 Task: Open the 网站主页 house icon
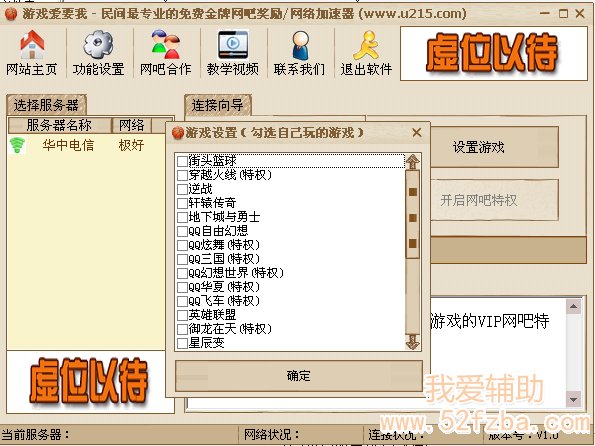(32, 45)
